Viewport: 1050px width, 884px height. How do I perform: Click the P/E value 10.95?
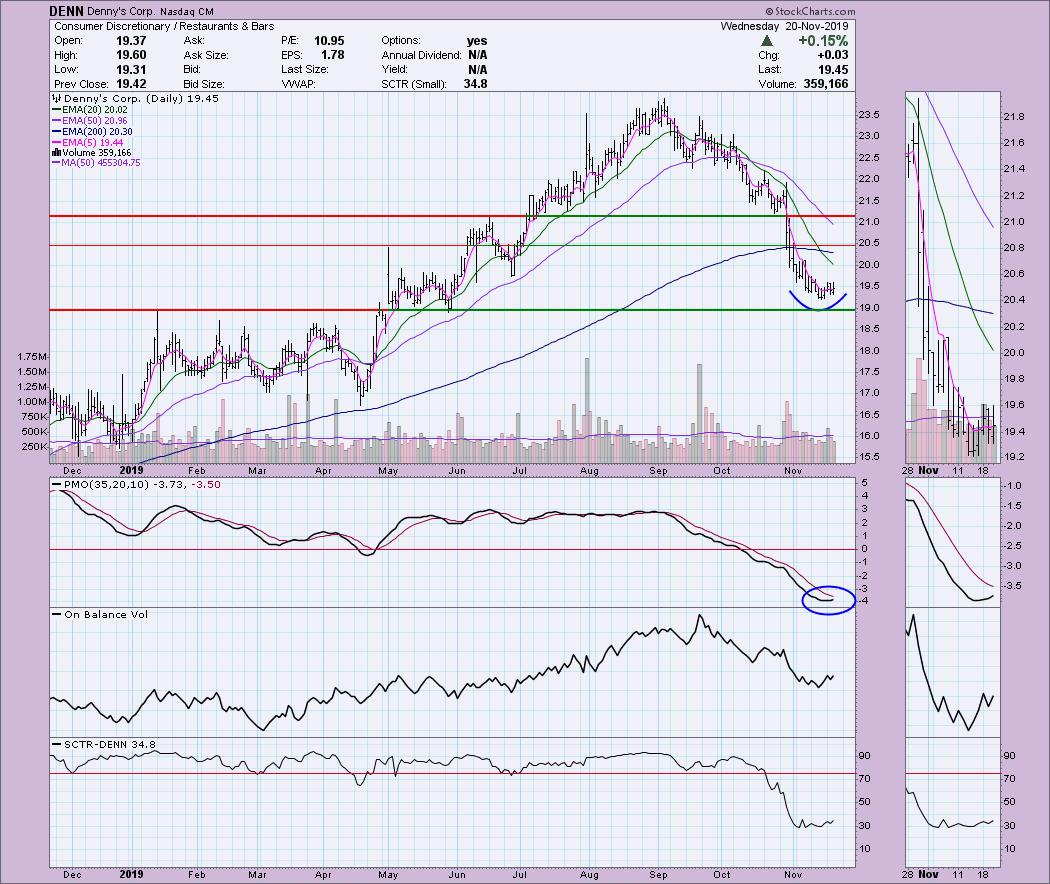coord(329,41)
